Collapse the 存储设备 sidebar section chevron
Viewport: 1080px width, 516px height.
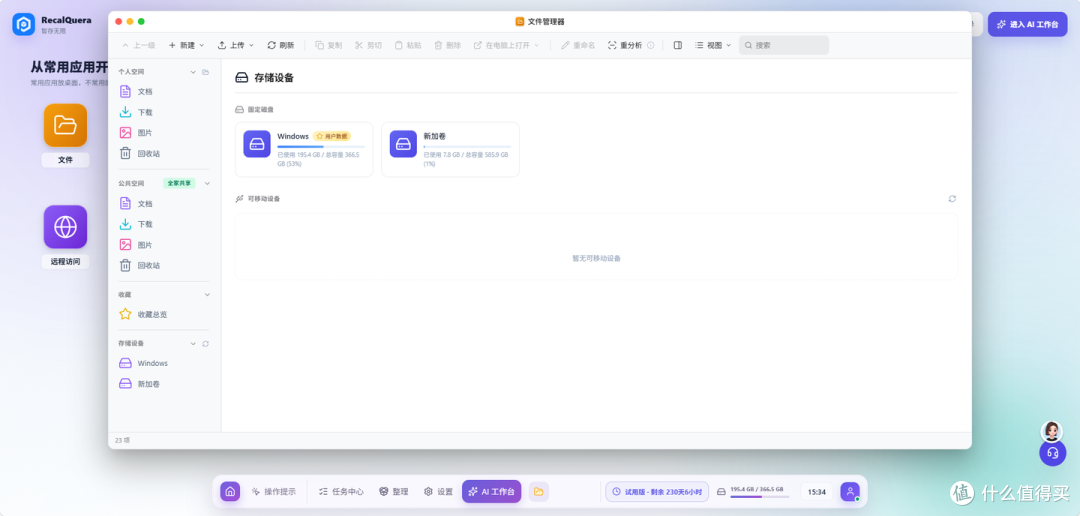[x=194, y=343]
